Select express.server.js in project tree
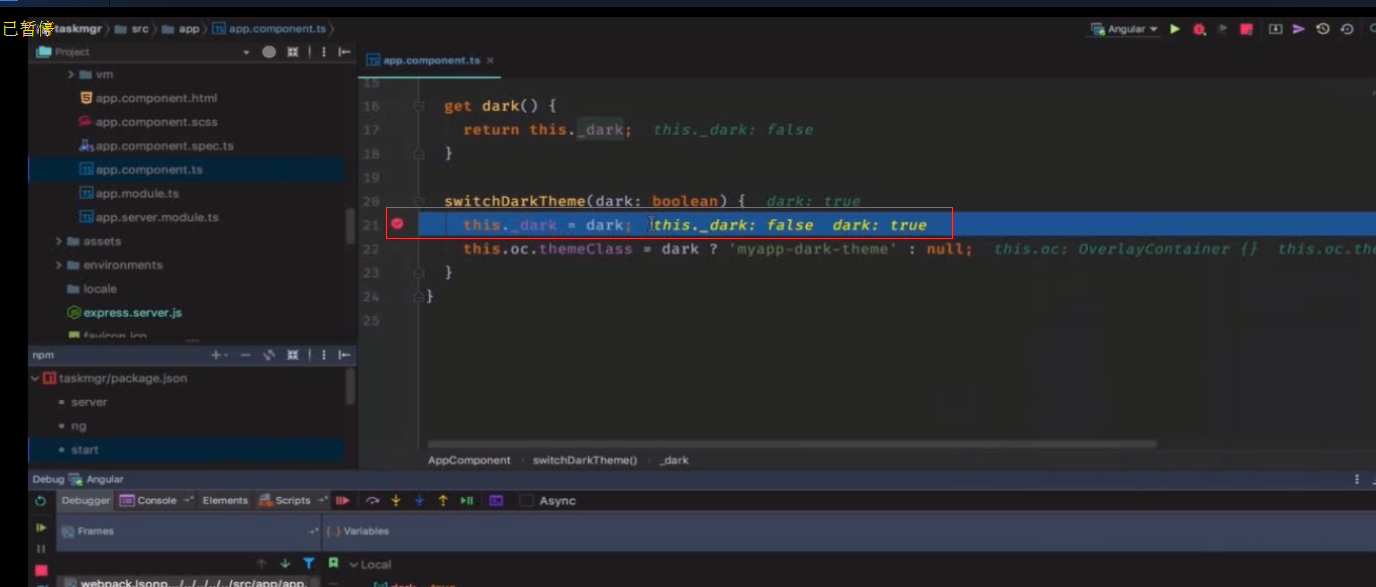 click(124, 313)
